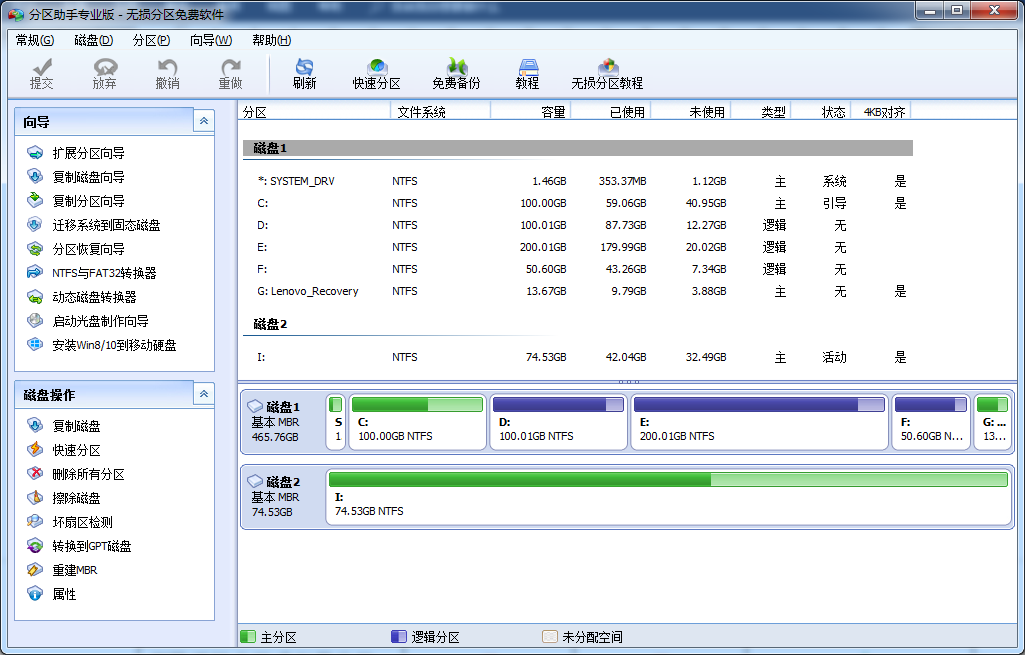
Task: Click 重建MBR link in sidebar
Action: (74, 570)
